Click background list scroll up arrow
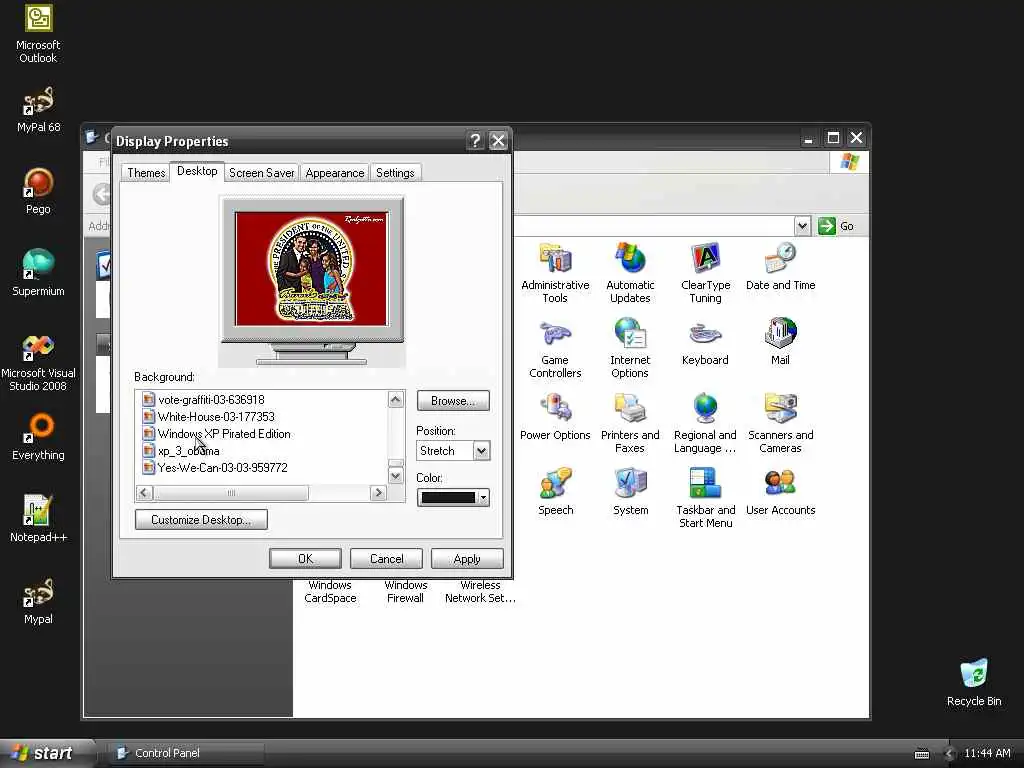This screenshot has height=768, width=1024. 396,399
